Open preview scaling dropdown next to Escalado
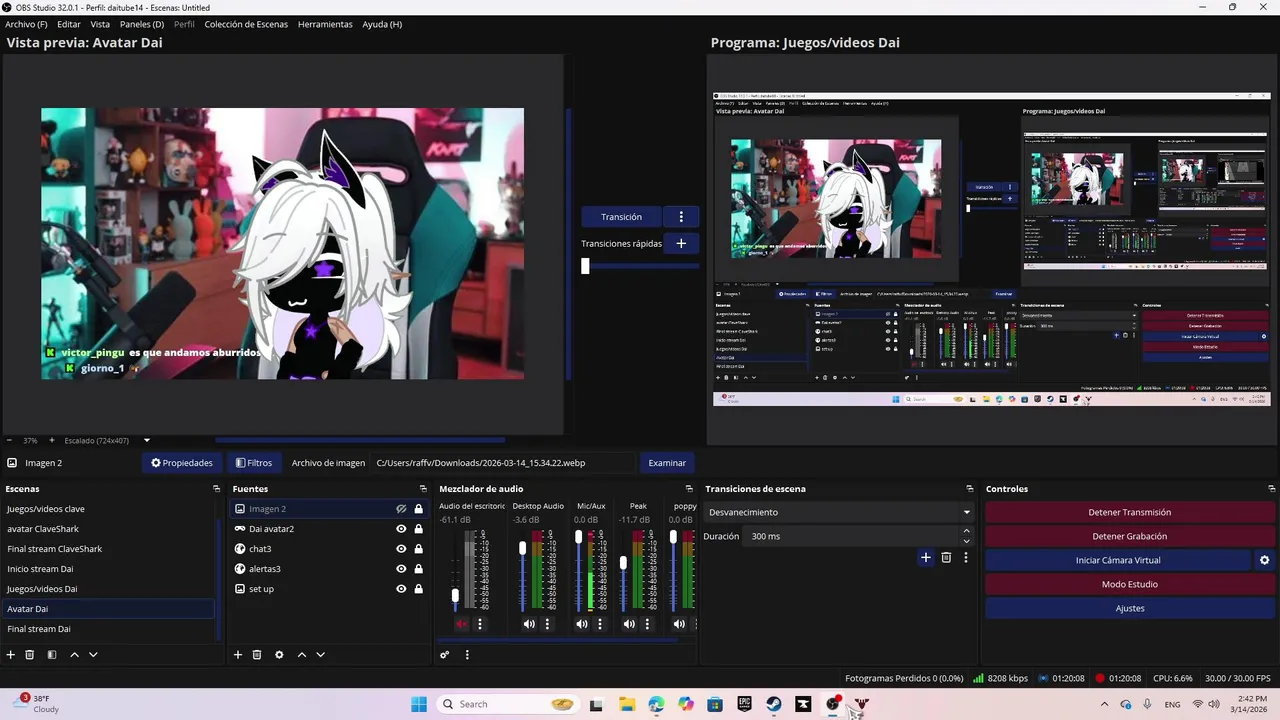Viewport: 1280px width, 720px height. point(147,440)
